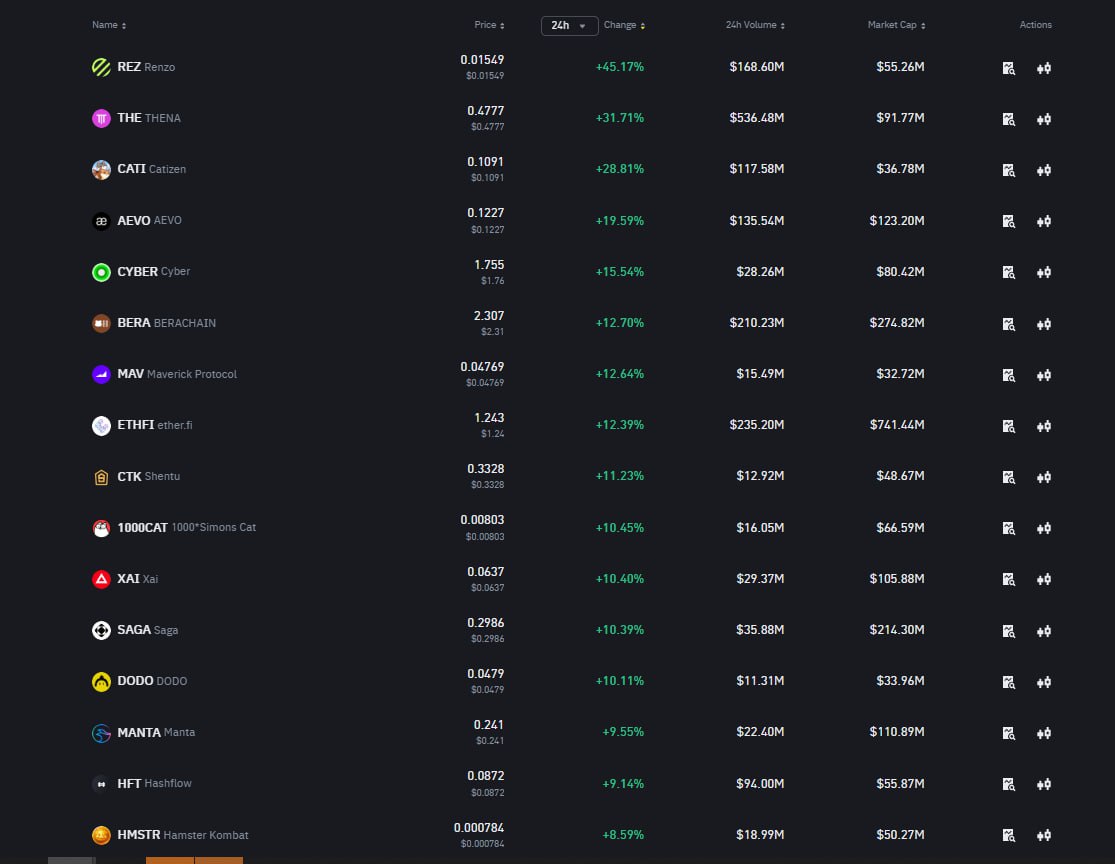The image size is (1115, 864).
Task: Click the DODO yellow coin logo
Action: (101, 681)
